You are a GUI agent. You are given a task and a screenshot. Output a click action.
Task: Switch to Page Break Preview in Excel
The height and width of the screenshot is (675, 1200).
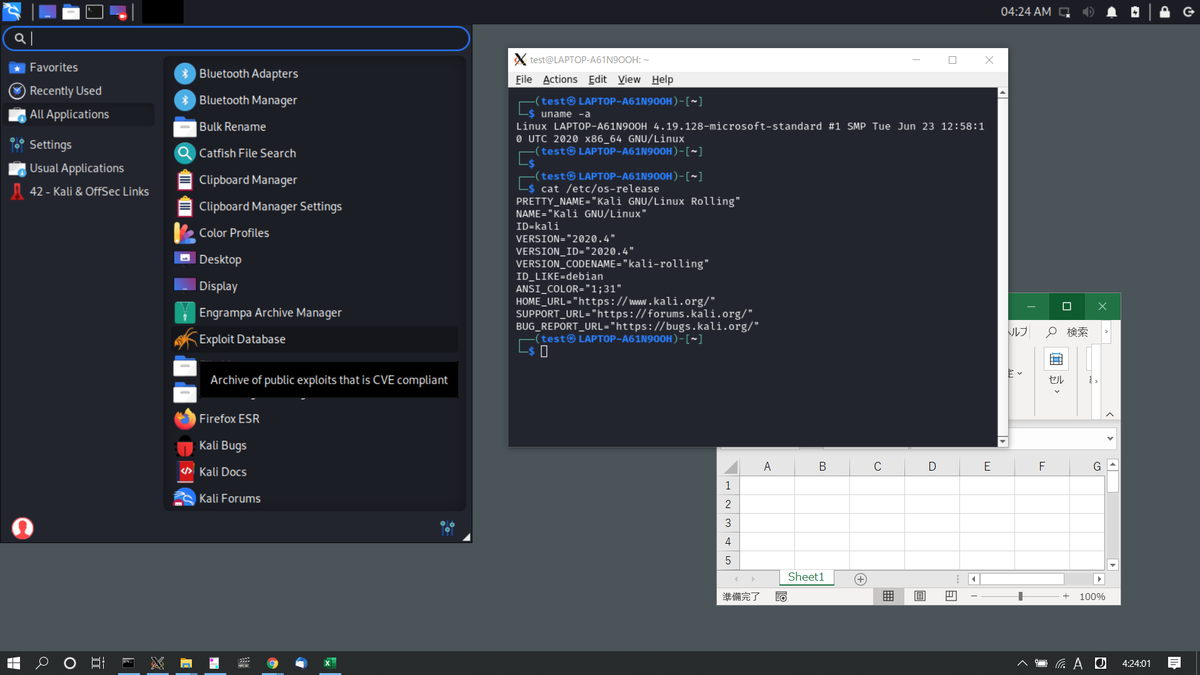pos(951,596)
